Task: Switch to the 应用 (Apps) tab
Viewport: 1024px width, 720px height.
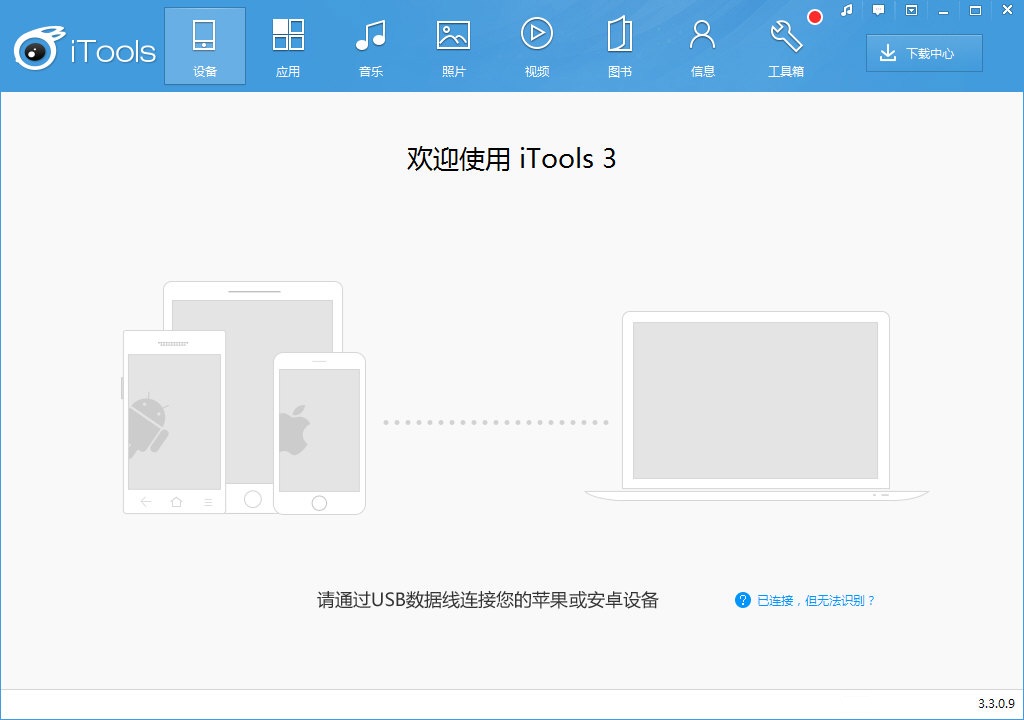Action: pos(287,46)
